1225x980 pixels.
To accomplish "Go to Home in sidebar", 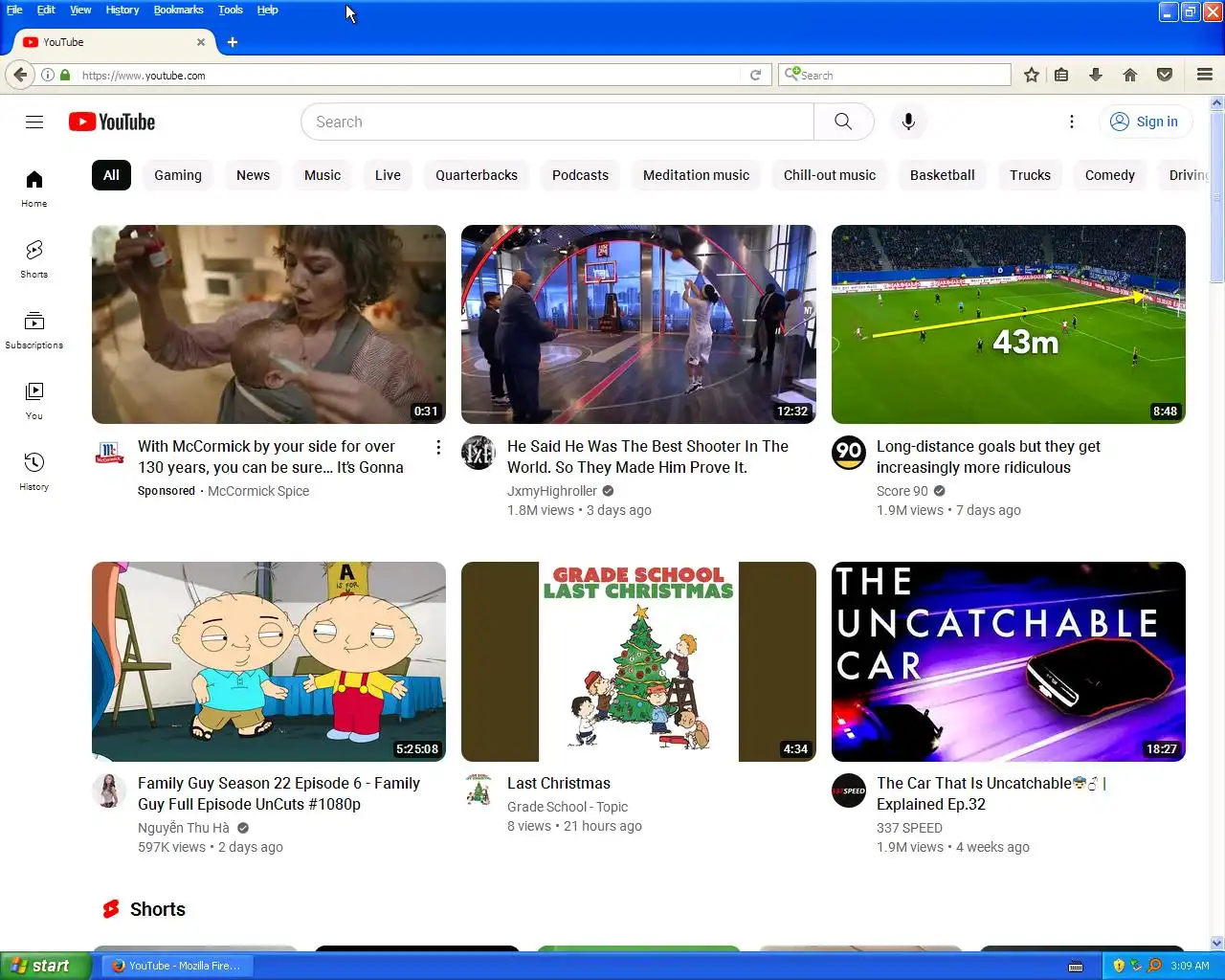I will coord(34,188).
